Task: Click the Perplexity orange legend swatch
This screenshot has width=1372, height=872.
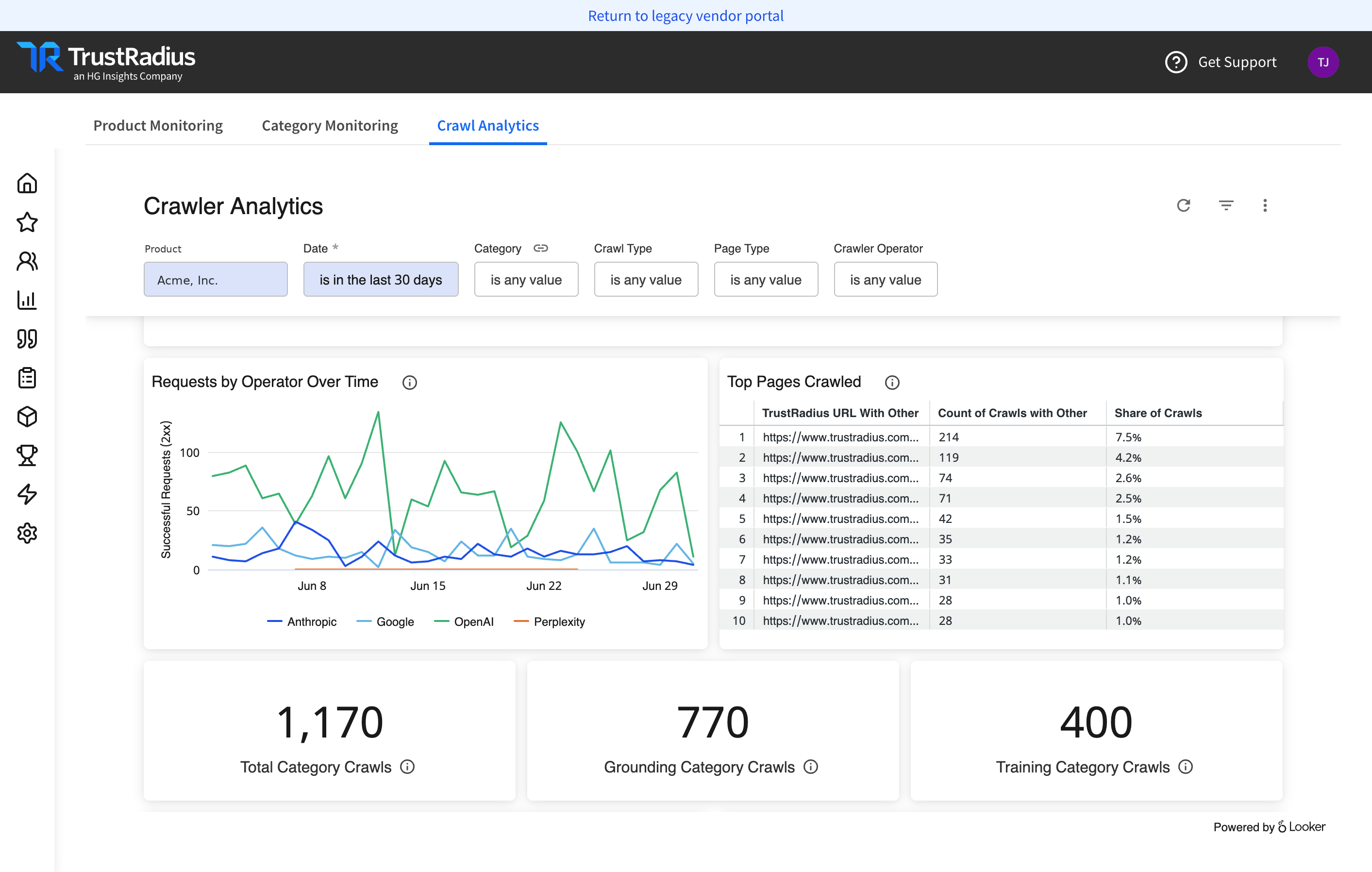Action: point(521,621)
